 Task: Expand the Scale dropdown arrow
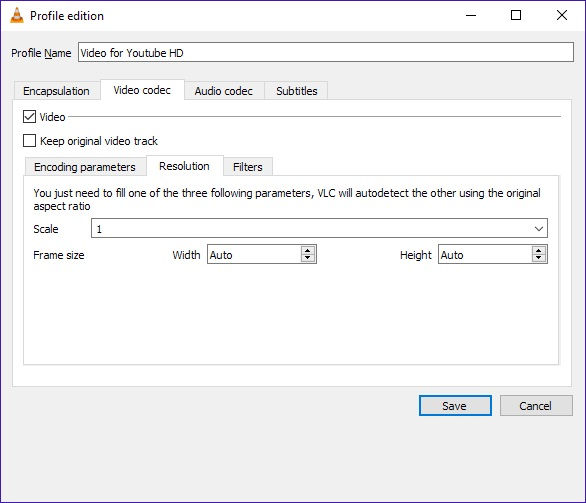[539, 228]
